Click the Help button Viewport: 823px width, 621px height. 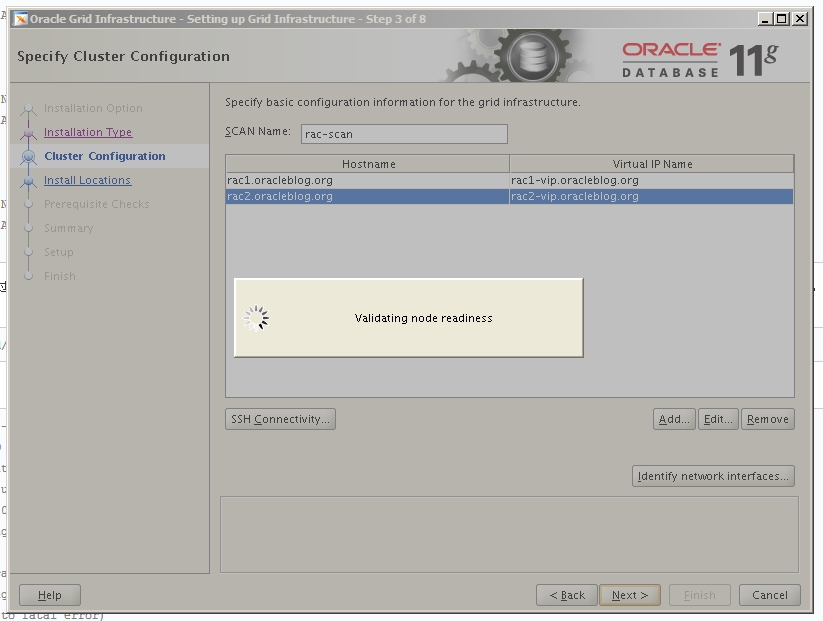point(50,595)
